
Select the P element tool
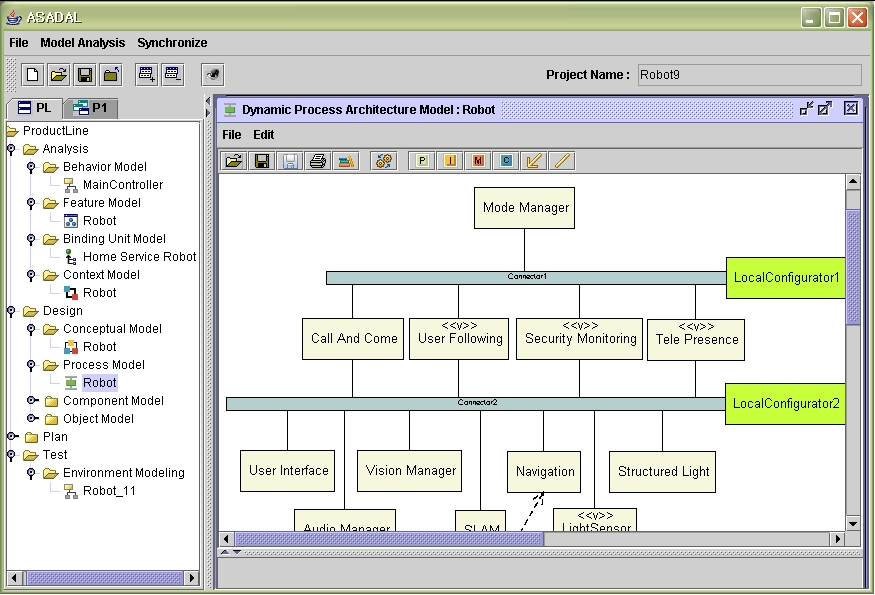[422, 161]
